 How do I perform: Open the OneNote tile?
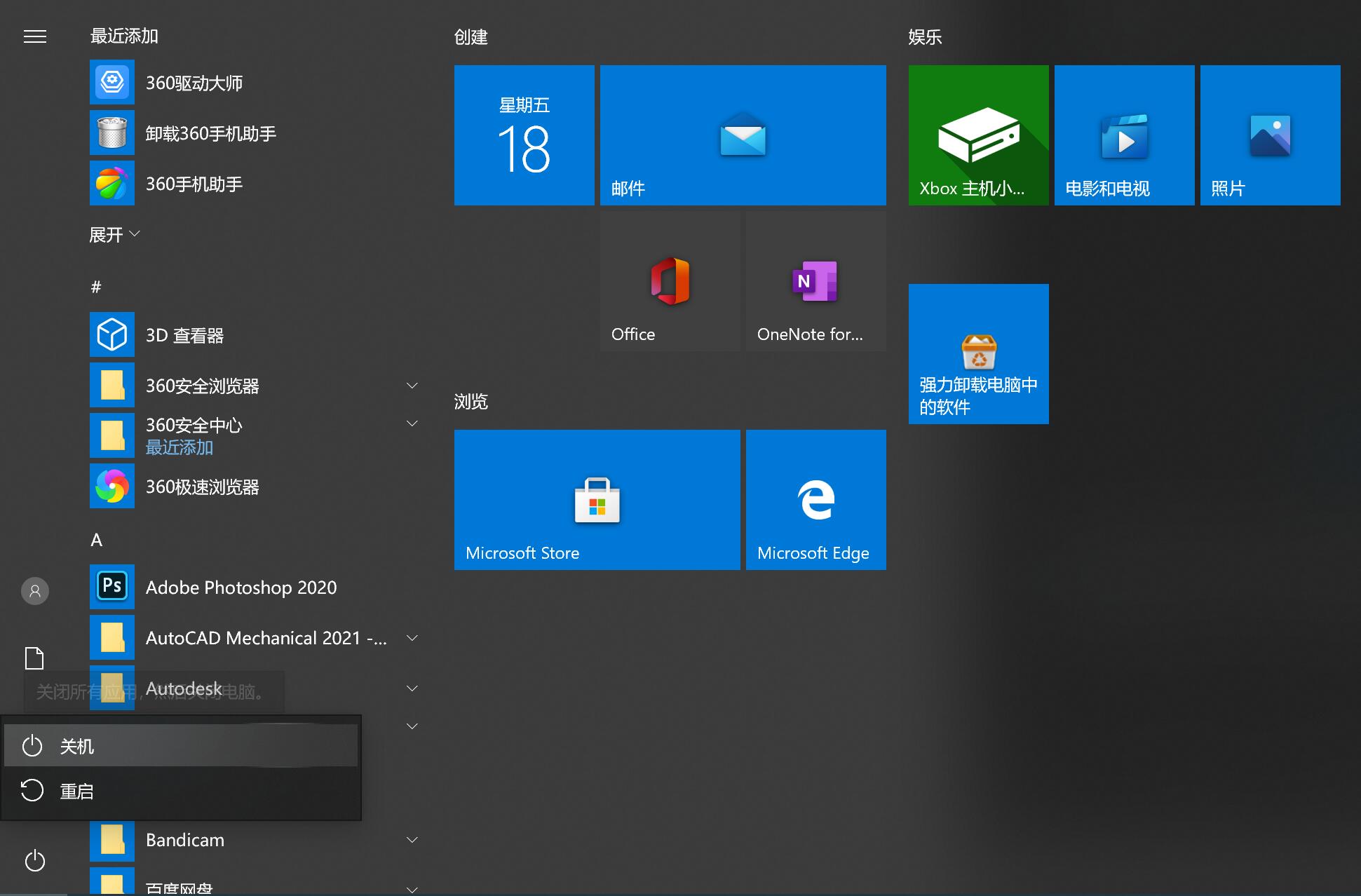816,281
